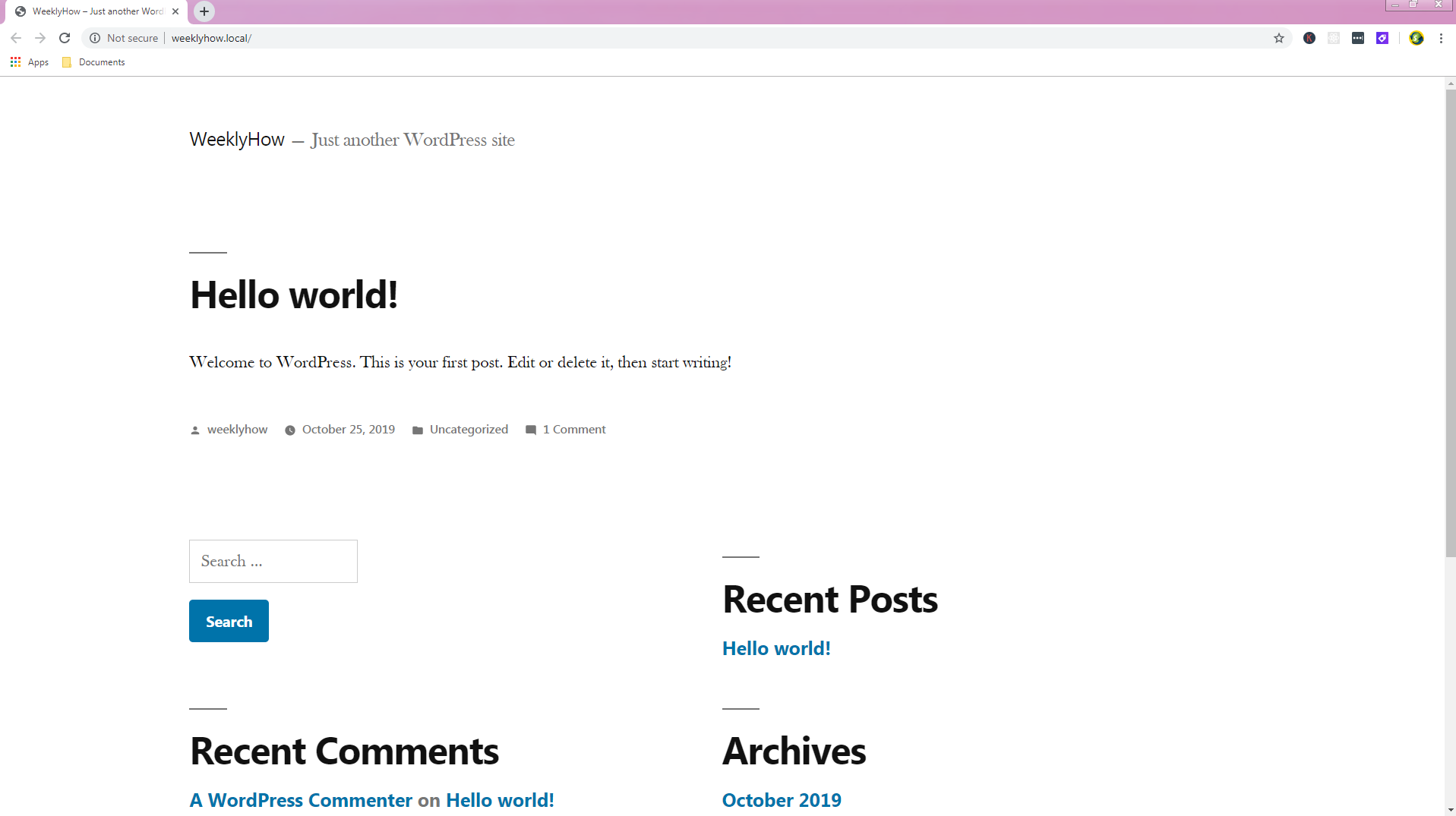Viewport: 1456px width, 816px height.
Task: Click the 'Archives' heading
Action: pos(794,751)
